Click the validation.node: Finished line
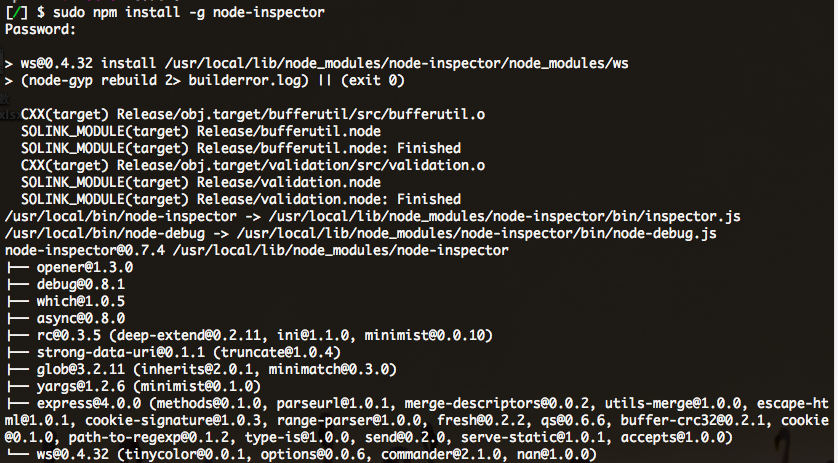Image resolution: width=838 pixels, height=463 pixels. pyautogui.click(x=232, y=199)
